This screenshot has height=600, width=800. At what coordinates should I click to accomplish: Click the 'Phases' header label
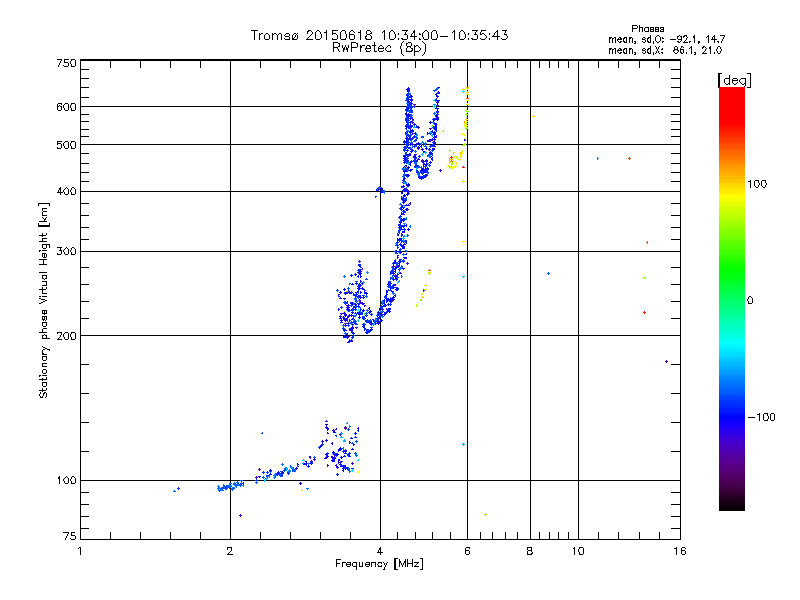pyautogui.click(x=647, y=29)
